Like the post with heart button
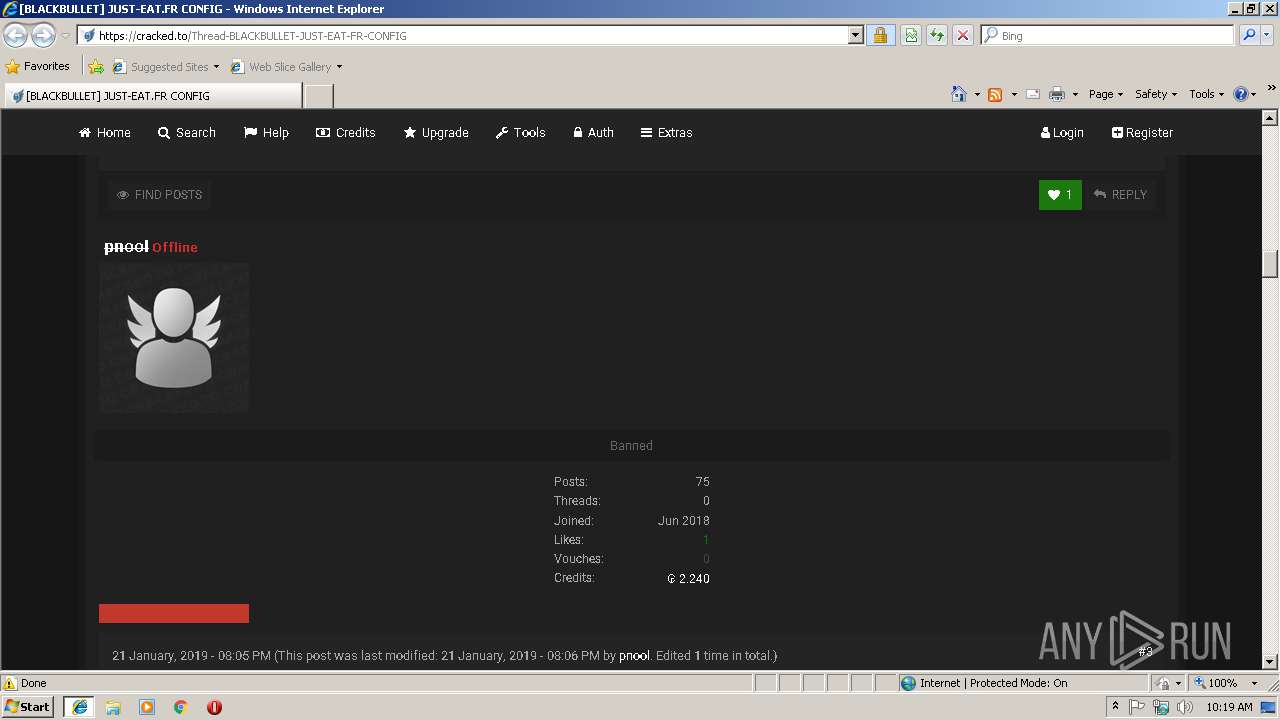This screenshot has width=1280, height=720. [1060, 195]
